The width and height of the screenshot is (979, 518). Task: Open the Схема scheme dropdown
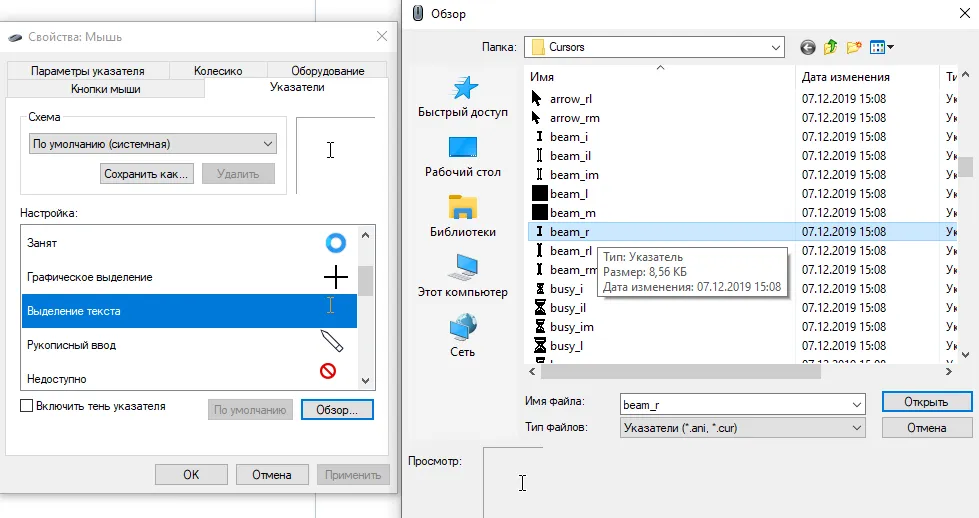point(152,144)
